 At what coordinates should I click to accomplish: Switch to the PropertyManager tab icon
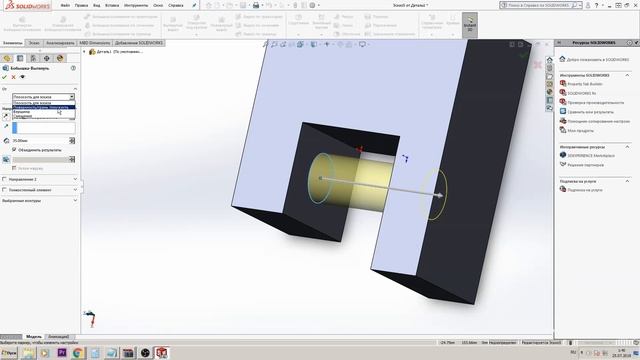click(20, 58)
